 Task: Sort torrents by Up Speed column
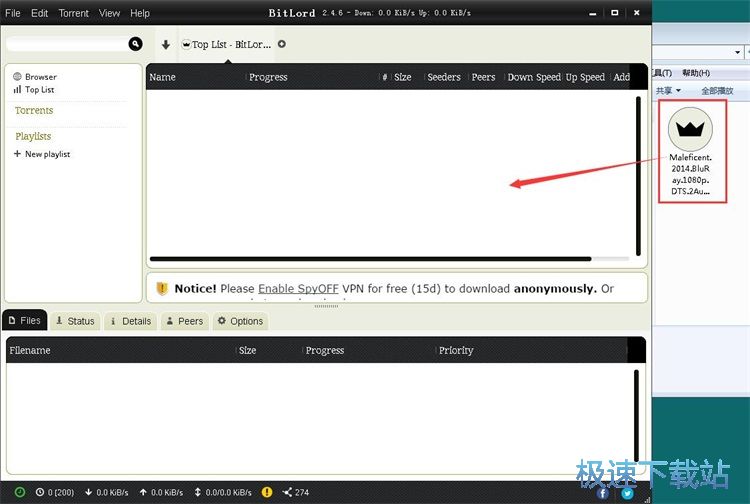pos(585,77)
